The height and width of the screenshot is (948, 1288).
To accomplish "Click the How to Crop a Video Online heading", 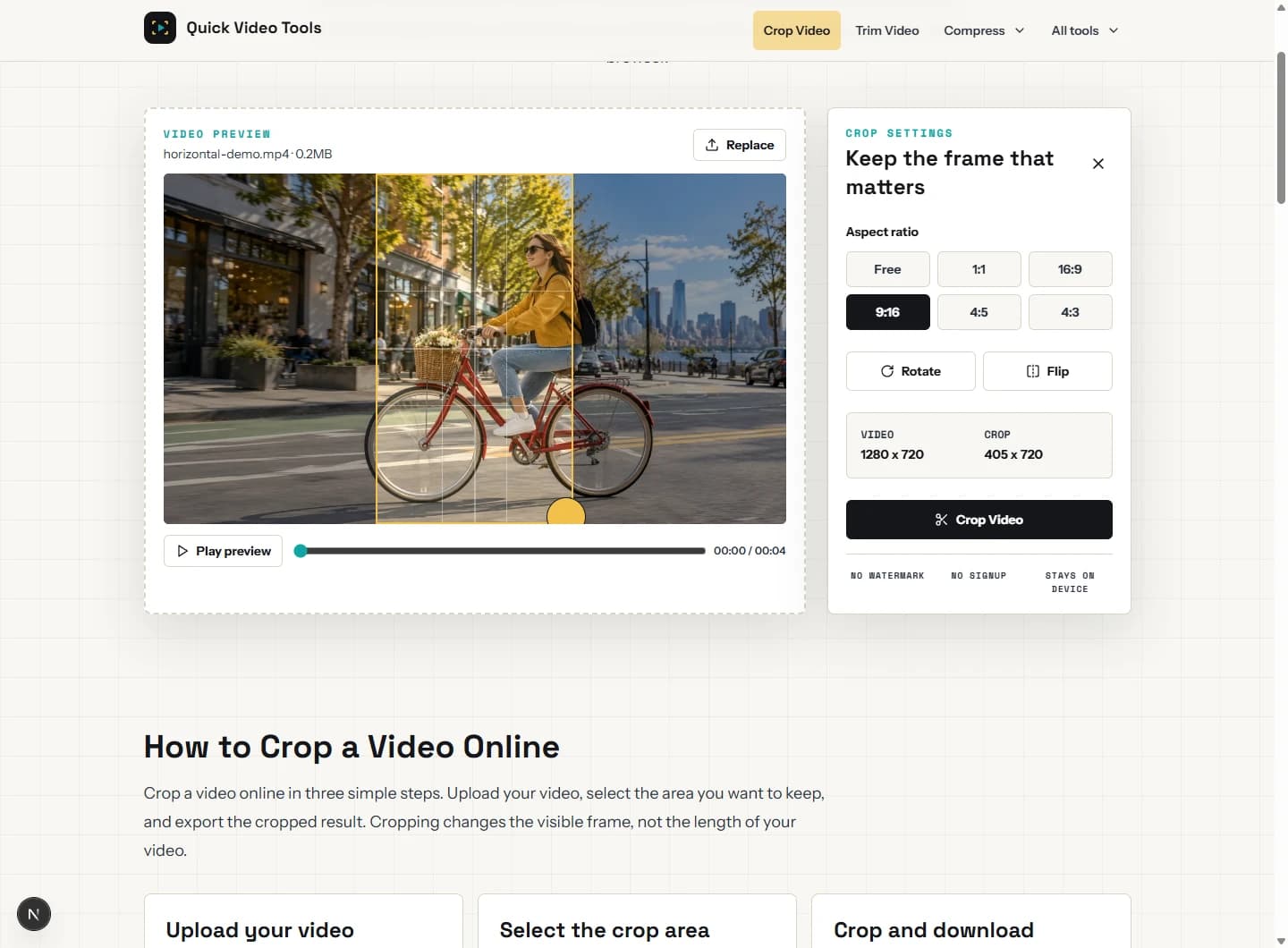I will coord(352,747).
